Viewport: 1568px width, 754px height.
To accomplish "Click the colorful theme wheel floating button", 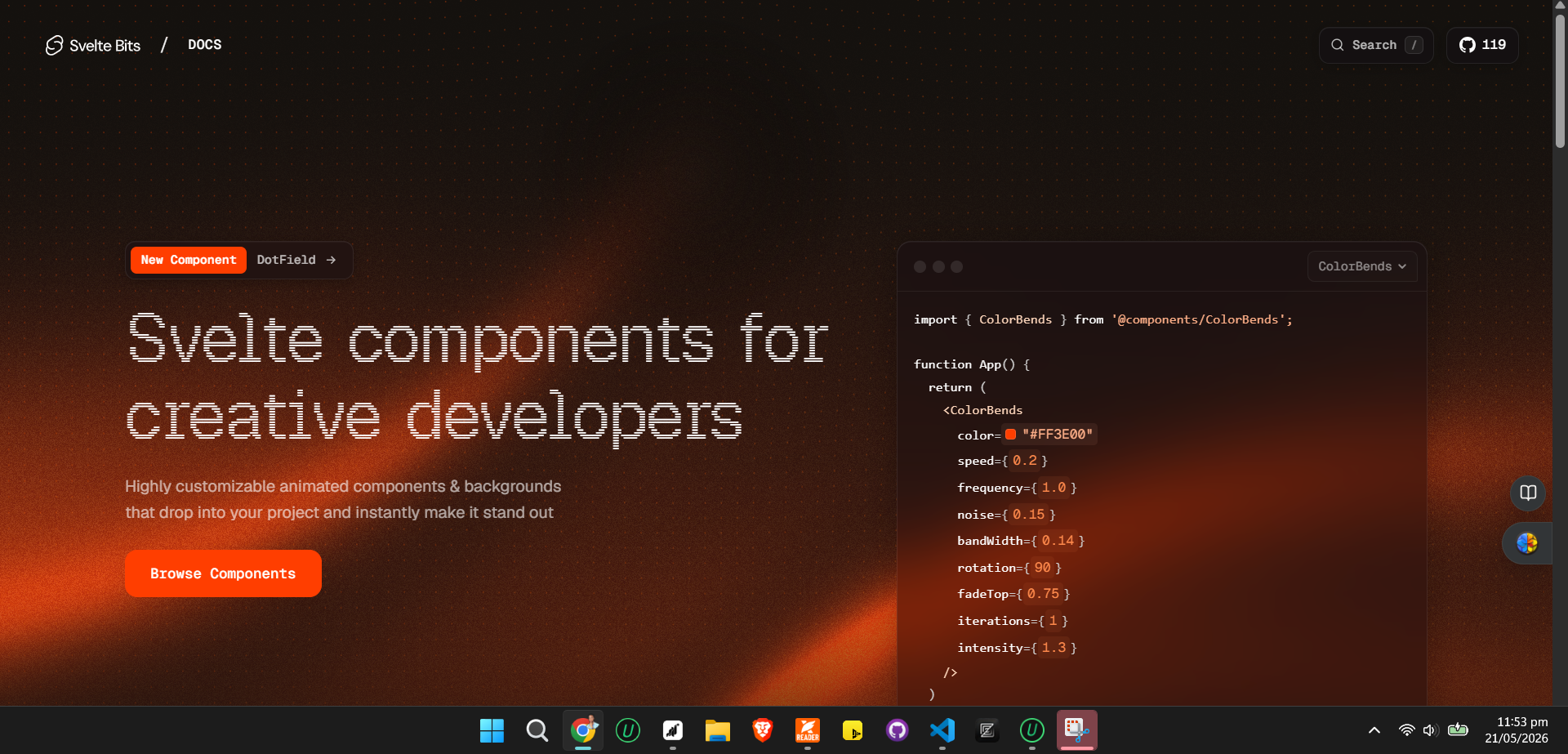I will pyautogui.click(x=1527, y=543).
